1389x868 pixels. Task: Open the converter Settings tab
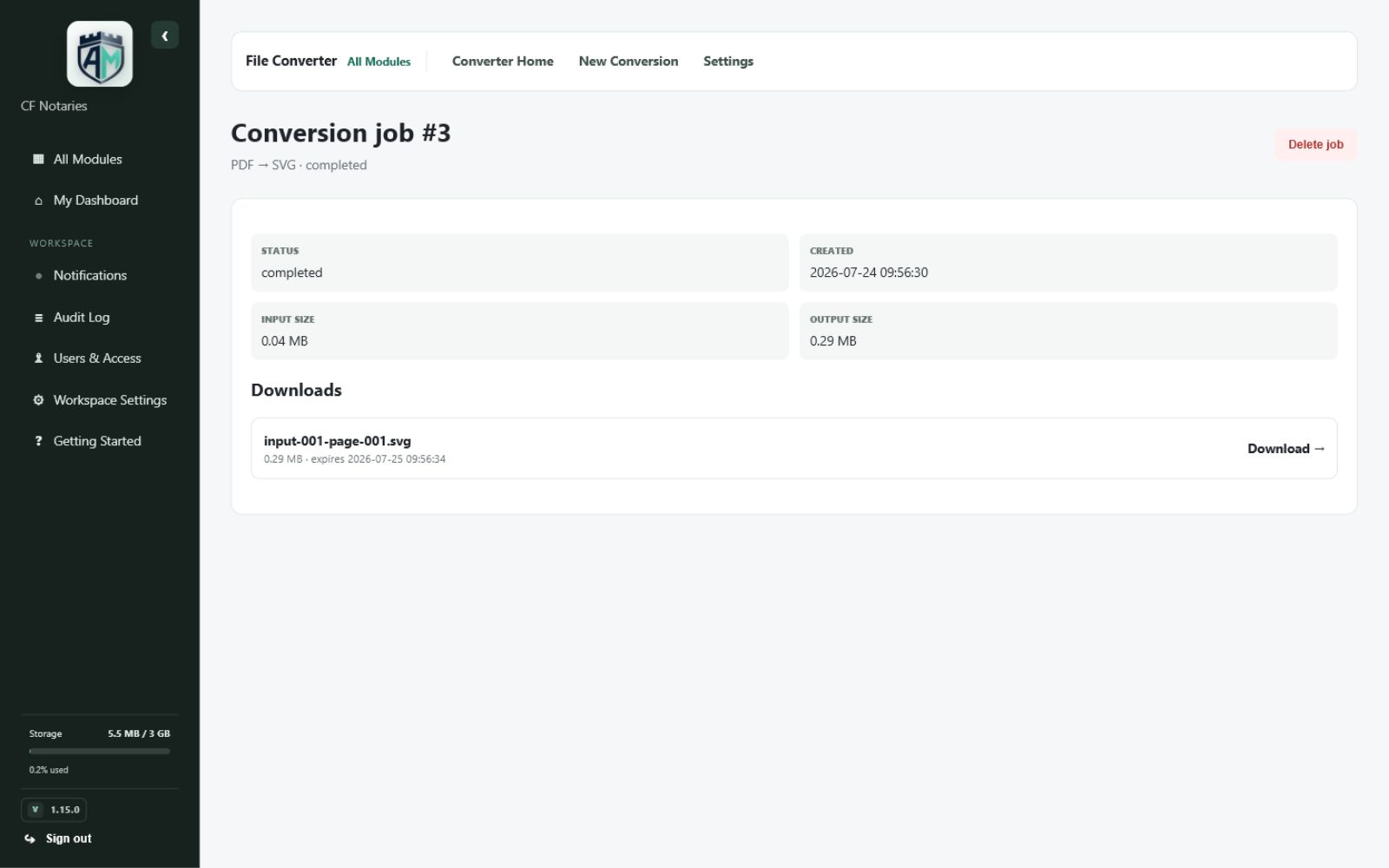(728, 61)
